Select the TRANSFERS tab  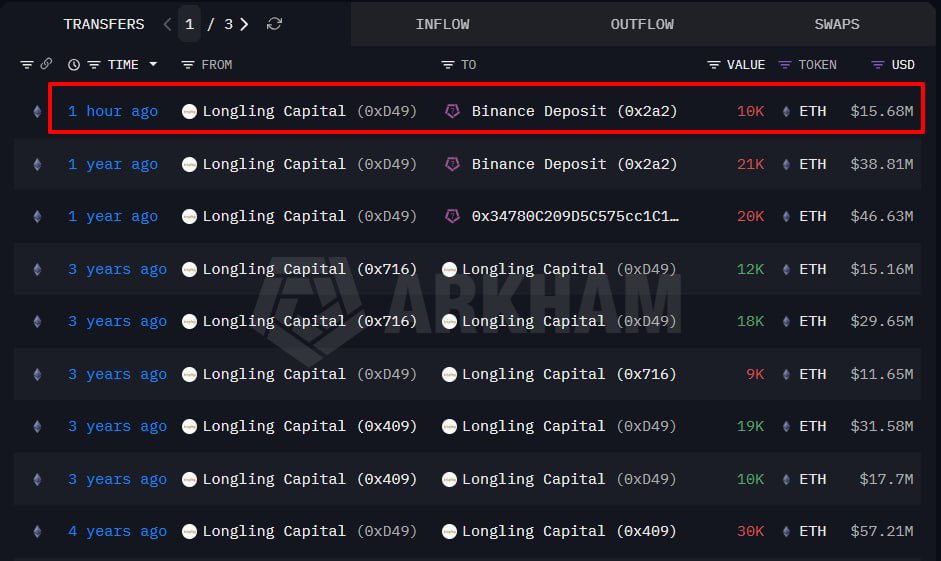point(104,25)
